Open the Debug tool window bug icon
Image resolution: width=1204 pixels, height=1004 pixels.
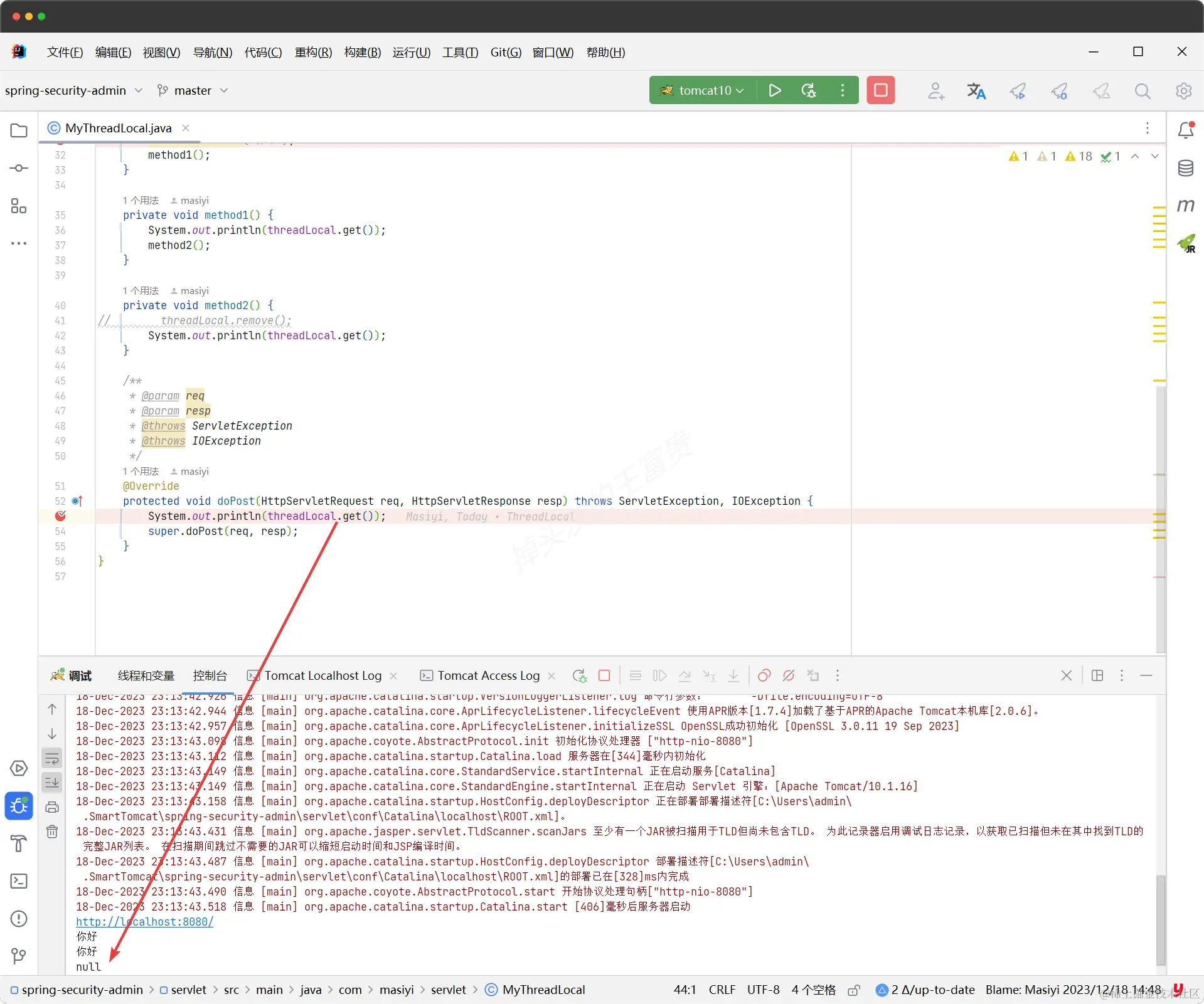click(19, 806)
